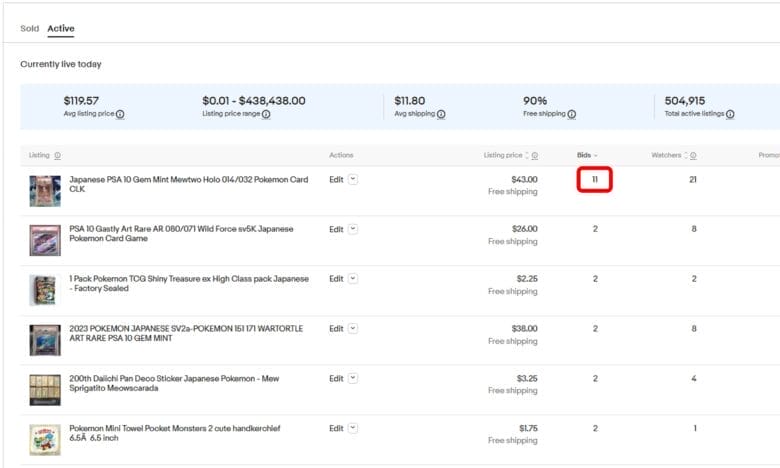
Task: Select the Active tab
Action: pyautogui.click(x=61, y=29)
